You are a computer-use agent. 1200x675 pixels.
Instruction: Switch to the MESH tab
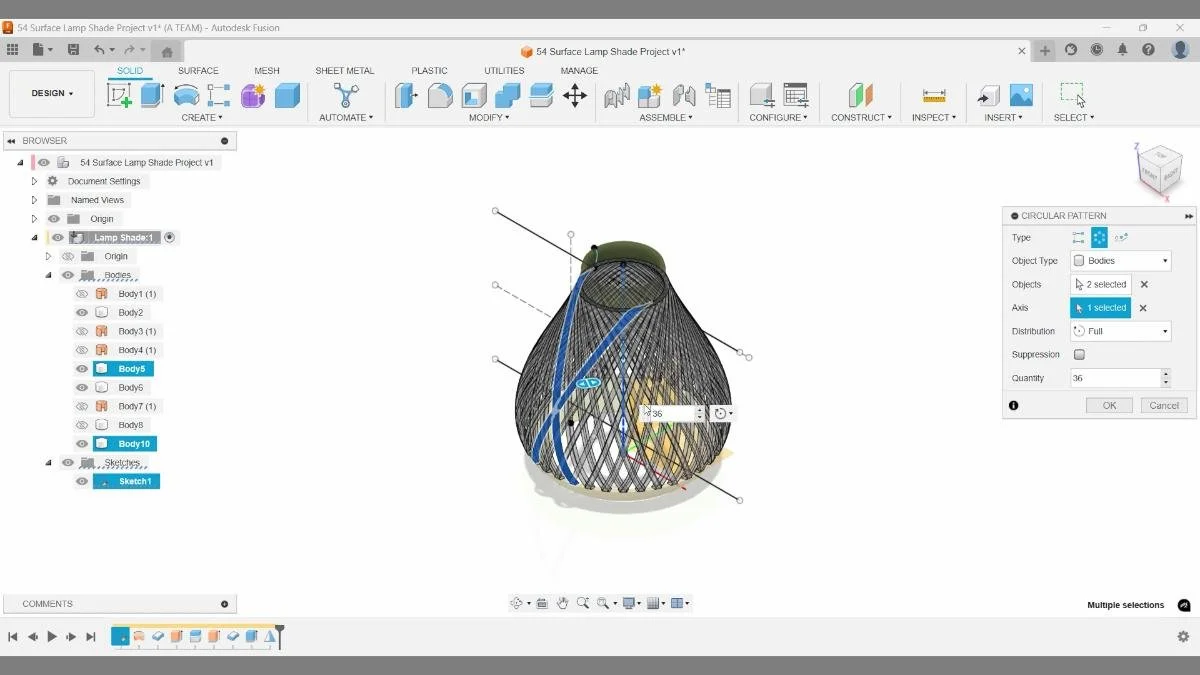267,71
